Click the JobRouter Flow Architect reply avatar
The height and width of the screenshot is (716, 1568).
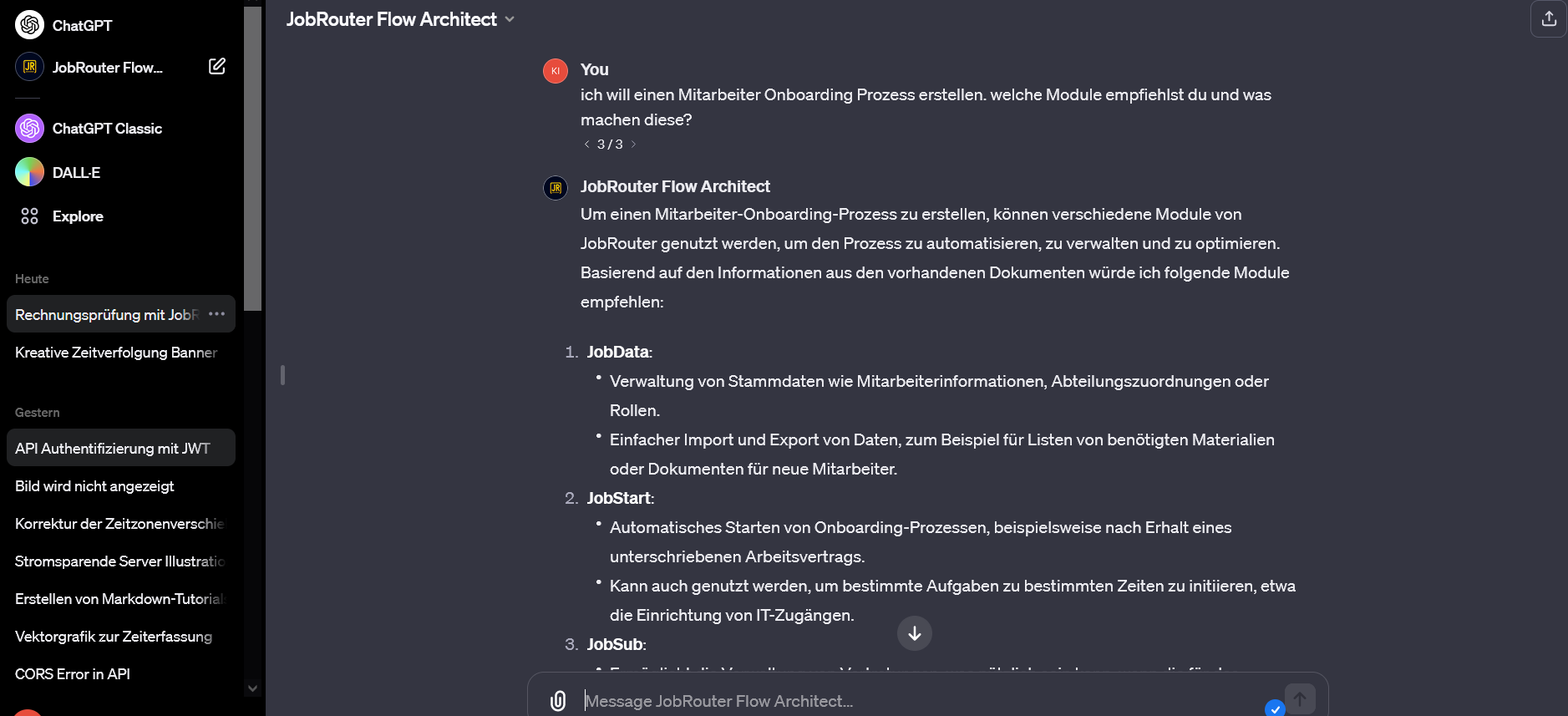tap(556, 188)
